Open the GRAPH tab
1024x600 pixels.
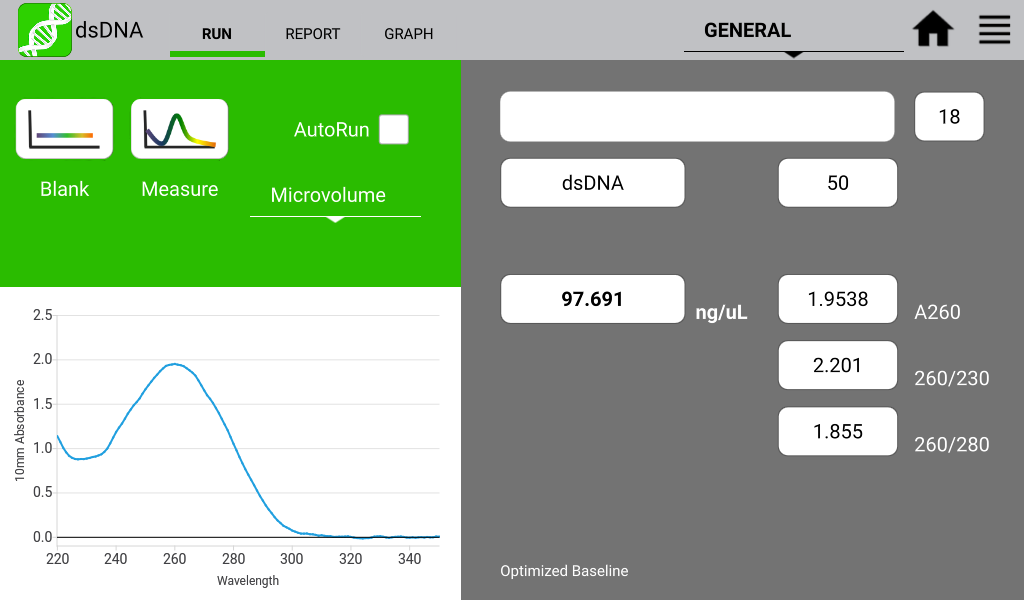[408, 34]
